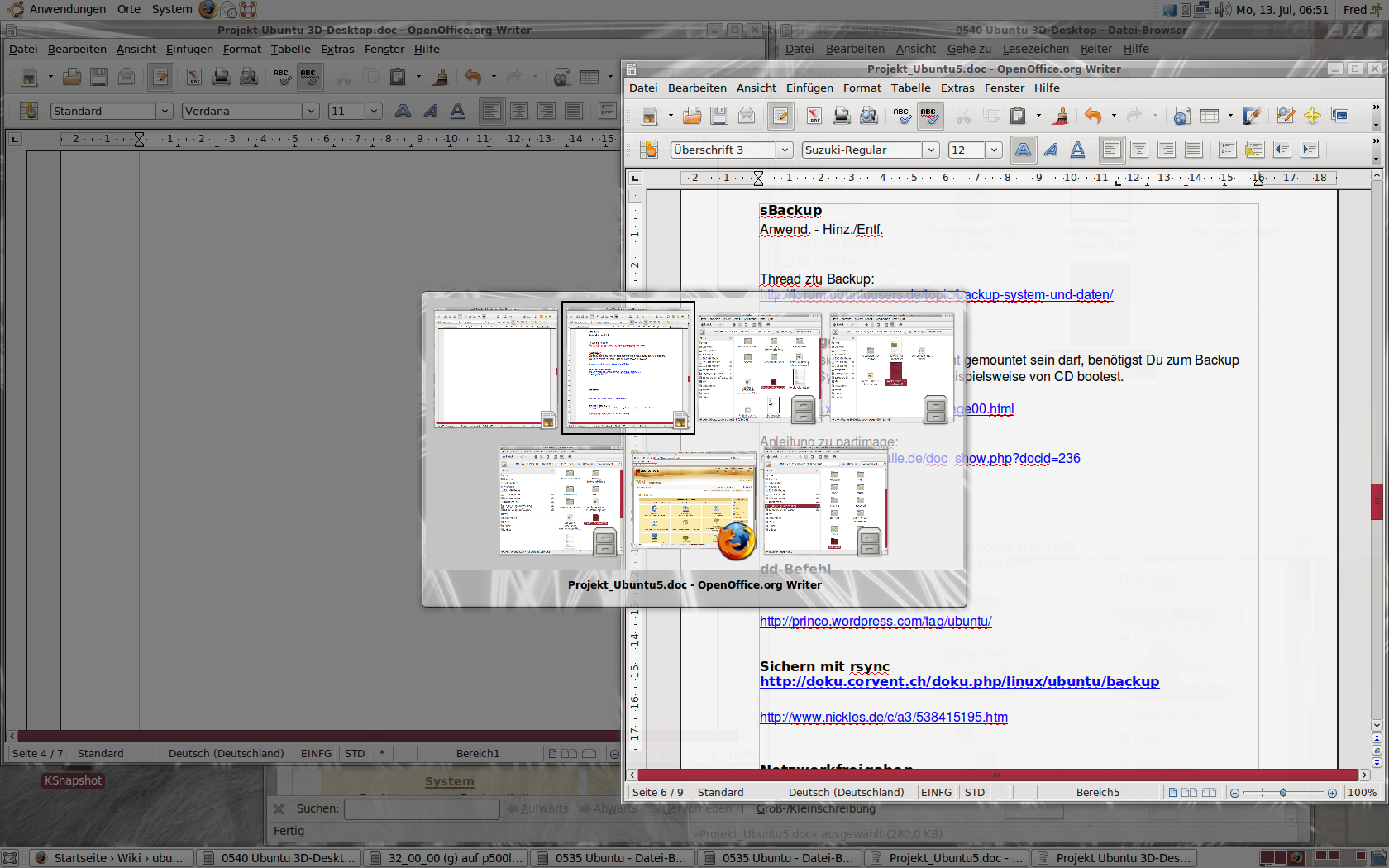
Task: Open Orte menu in top panel
Action: (x=128, y=9)
